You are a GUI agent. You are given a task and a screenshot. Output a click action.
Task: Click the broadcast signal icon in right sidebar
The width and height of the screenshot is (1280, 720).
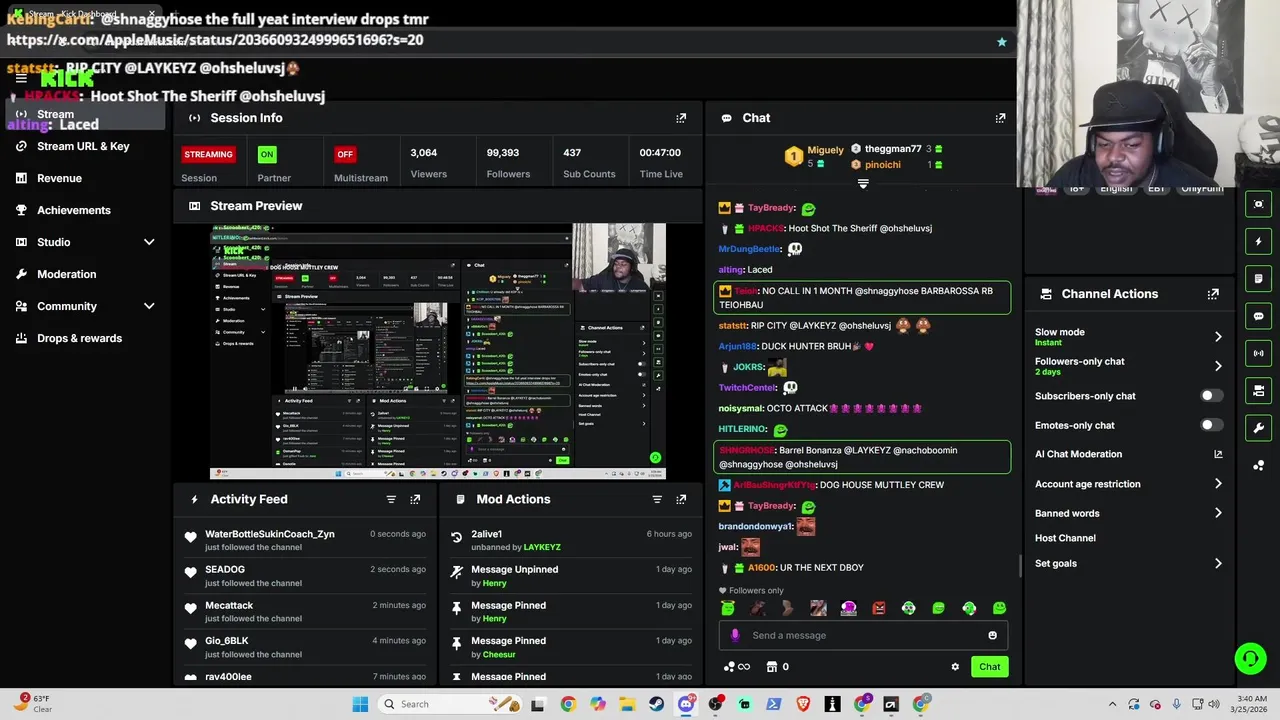point(1258,353)
